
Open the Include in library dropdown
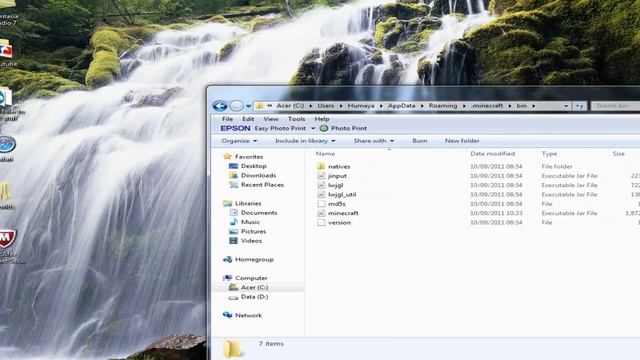[x=305, y=141]
